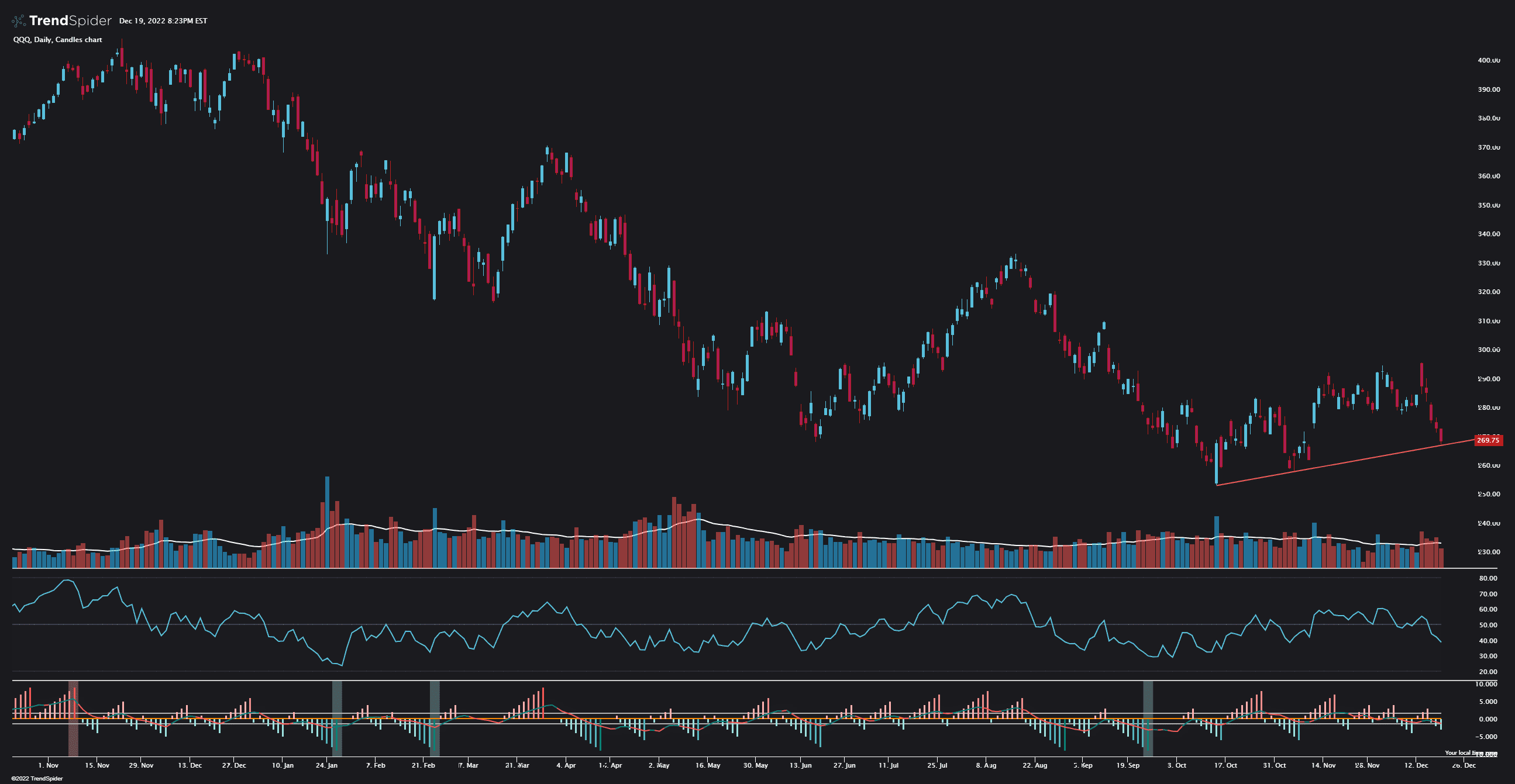The height and width of the screenshot is (784, 1515).
Task: Click the TrendSpider brand name text
Action: coord(70,21)
